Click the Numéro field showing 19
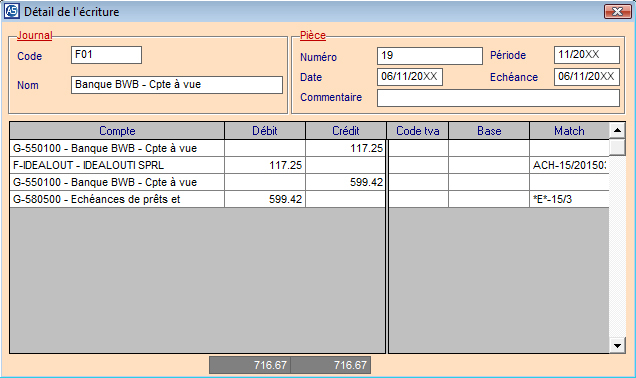The width and height of the screenshot is (636, 378). coord(430,56)
